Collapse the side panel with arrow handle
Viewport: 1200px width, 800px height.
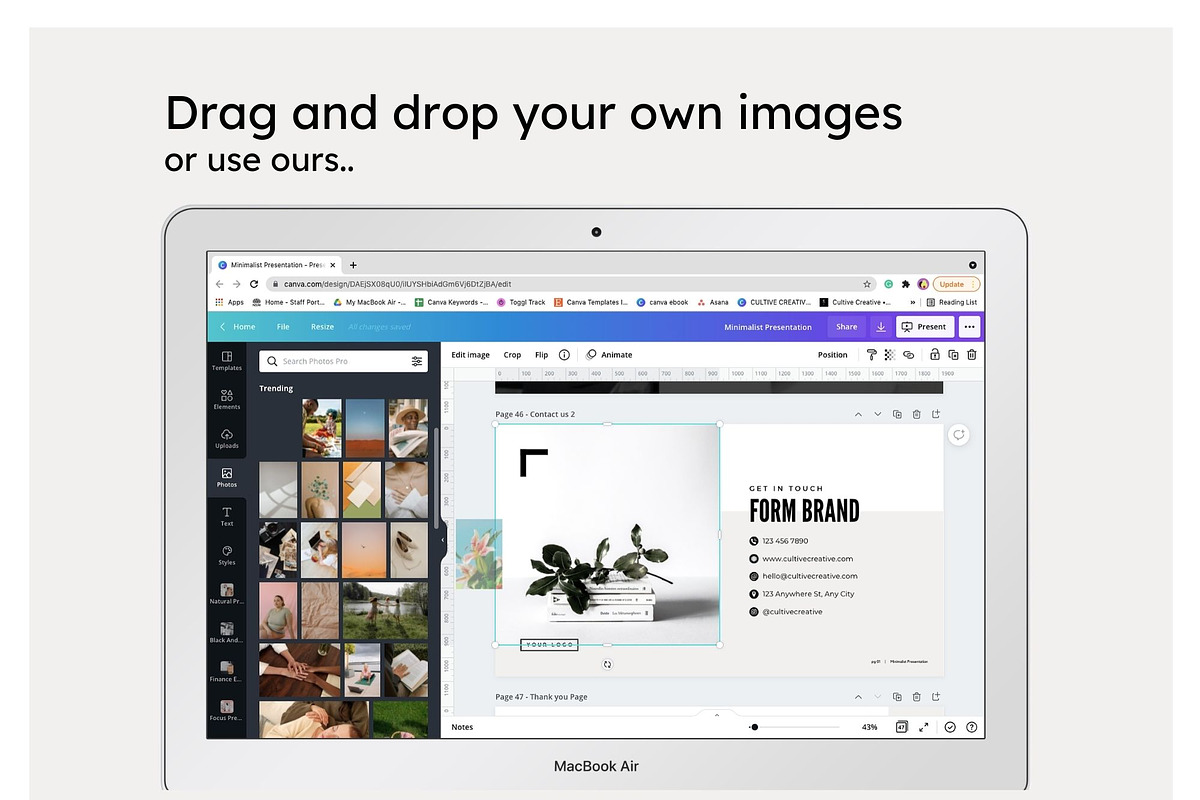(443, 540)
